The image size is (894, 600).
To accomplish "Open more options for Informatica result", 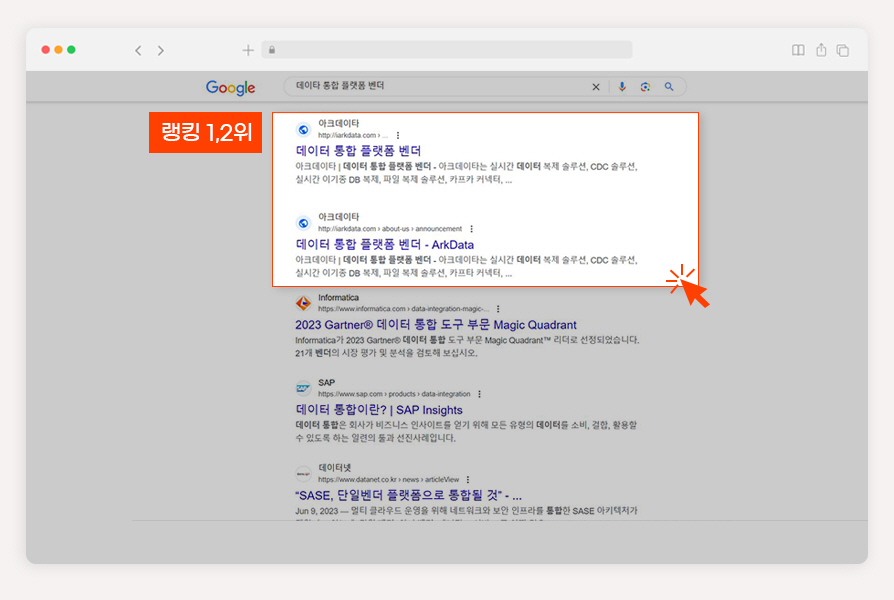I will point(498,309).
